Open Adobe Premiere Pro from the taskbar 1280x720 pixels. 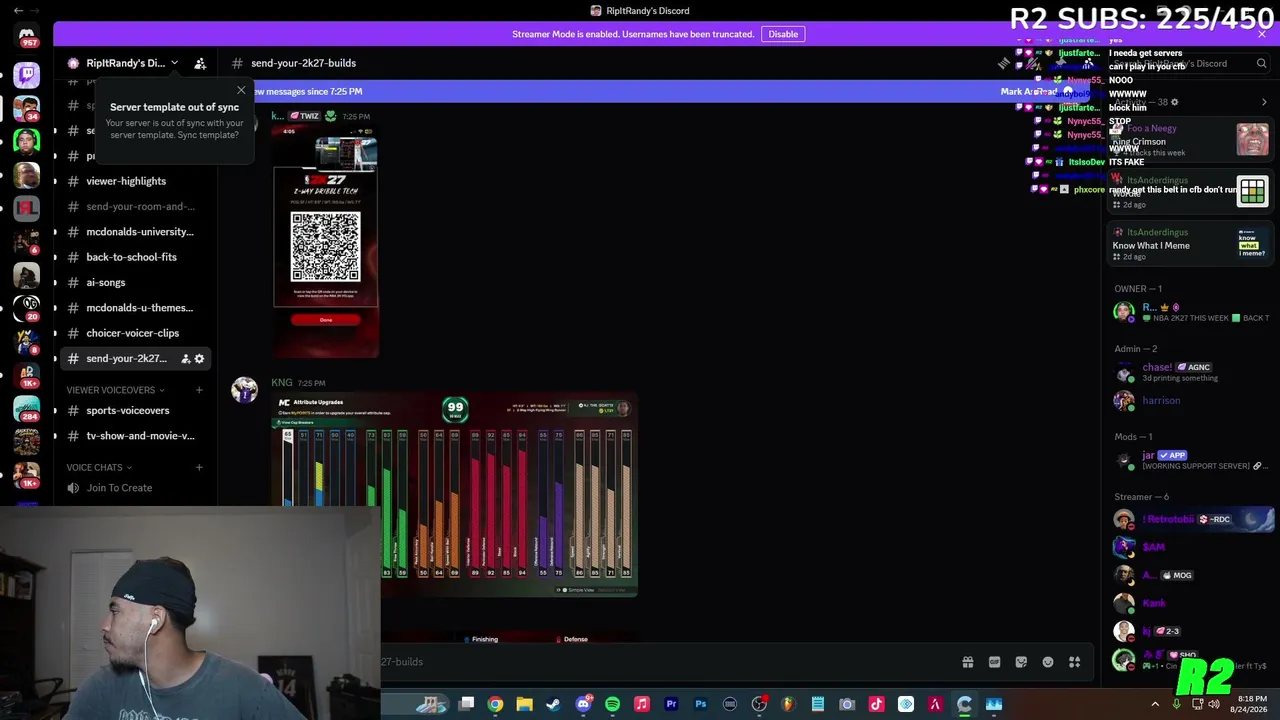click(671, 704)
